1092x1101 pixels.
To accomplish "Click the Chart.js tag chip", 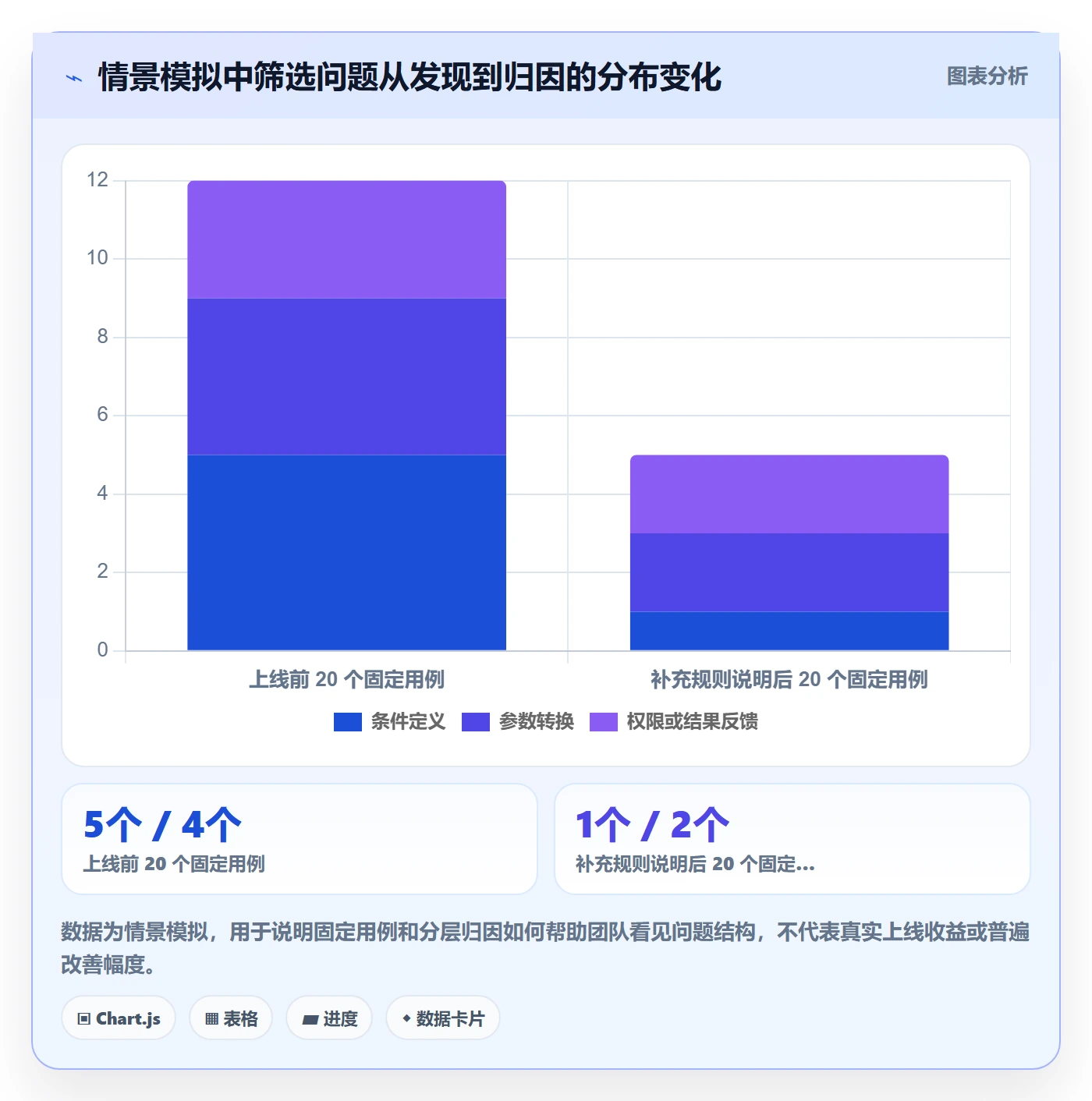I will coord(119,1018).
